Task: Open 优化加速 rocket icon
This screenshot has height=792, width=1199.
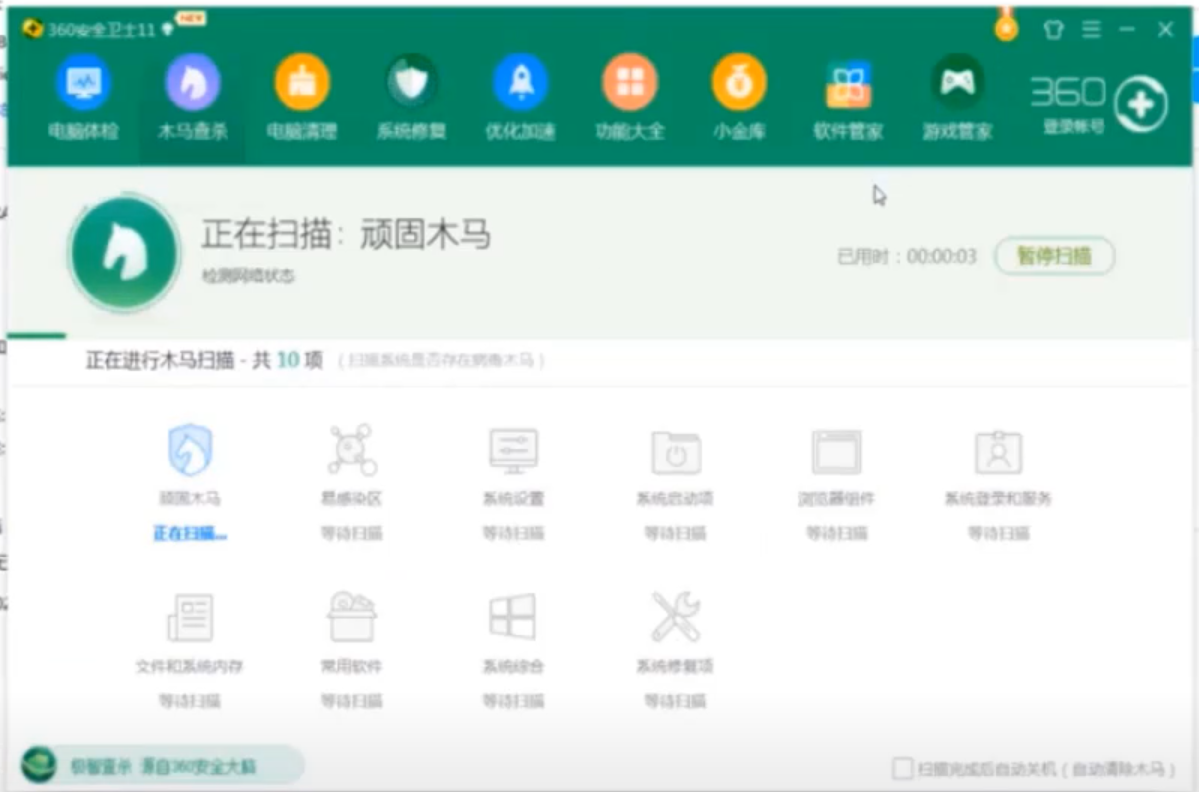Action: click(521, 82)
